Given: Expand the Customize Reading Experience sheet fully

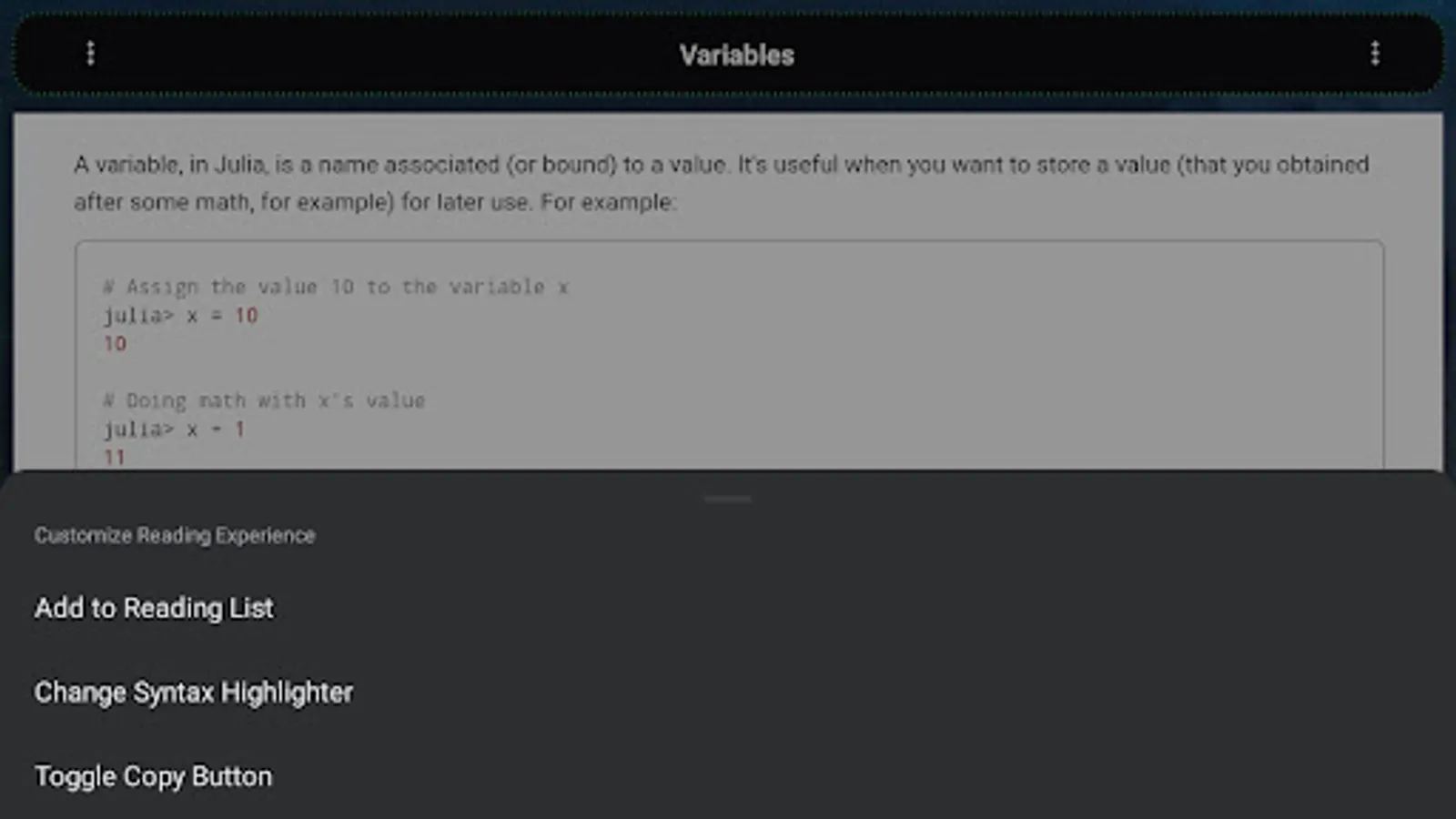Looking at the screenshot, I should [x=727, y=499].
